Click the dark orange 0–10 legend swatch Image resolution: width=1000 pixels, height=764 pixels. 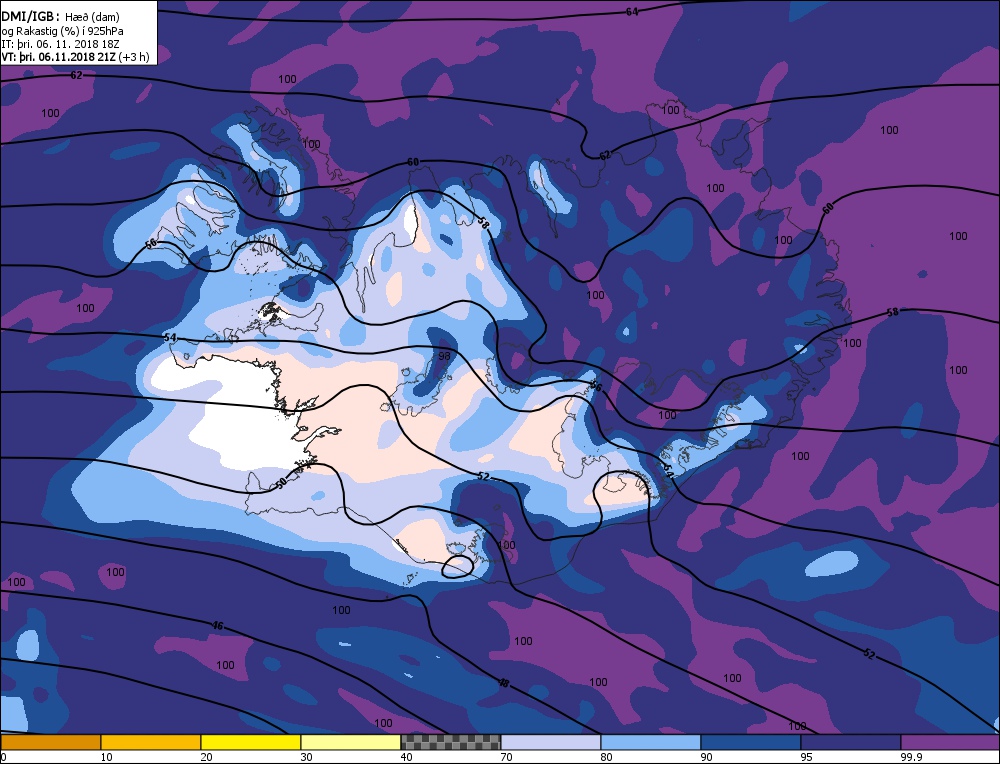50,742
